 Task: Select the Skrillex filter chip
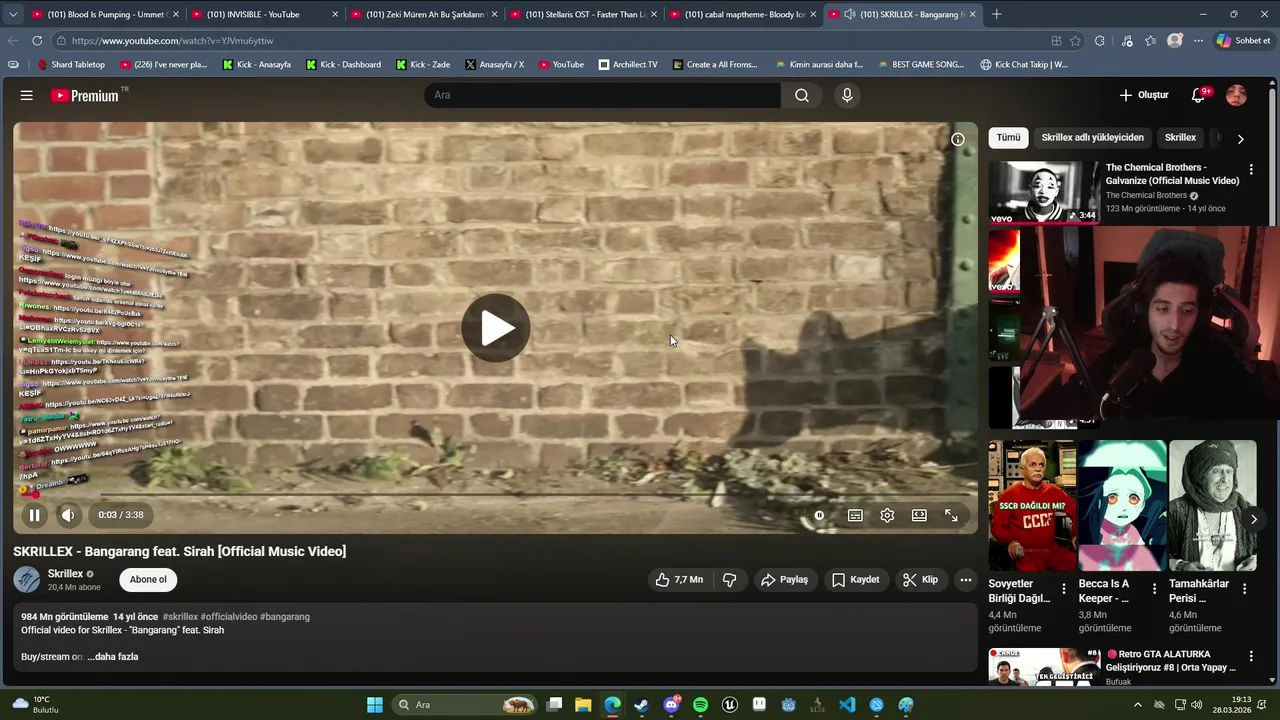(1180, 138)
